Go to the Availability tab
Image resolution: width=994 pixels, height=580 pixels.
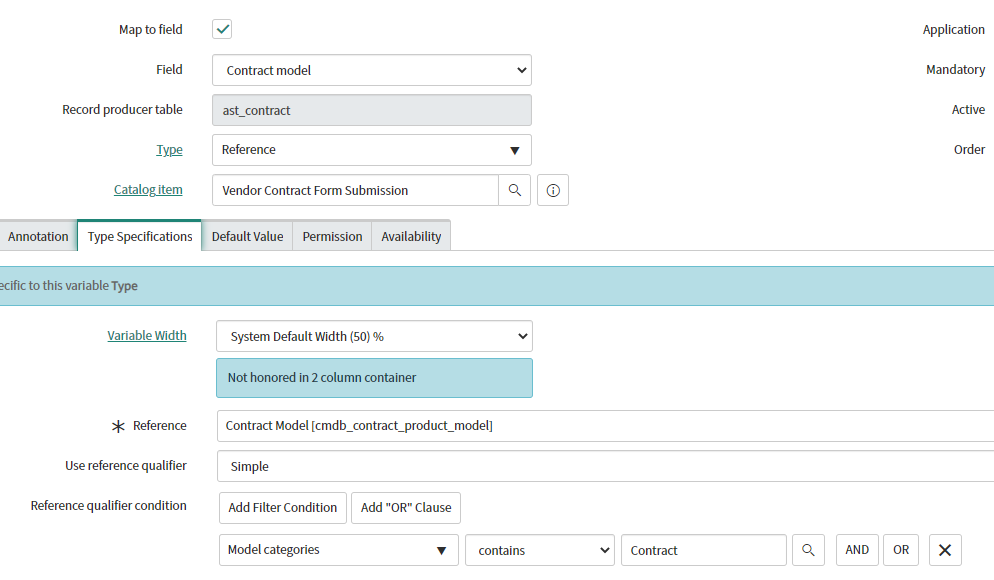411,237
